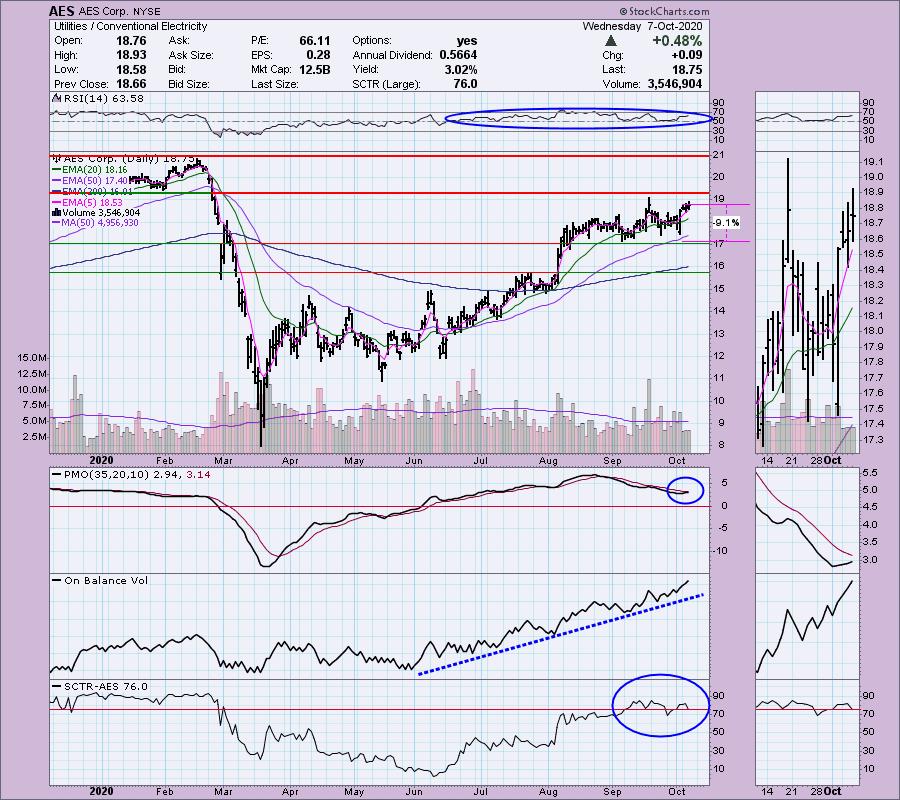
Task: Click the Utilities / Conventional Electricity sector text
Action: 130,26
